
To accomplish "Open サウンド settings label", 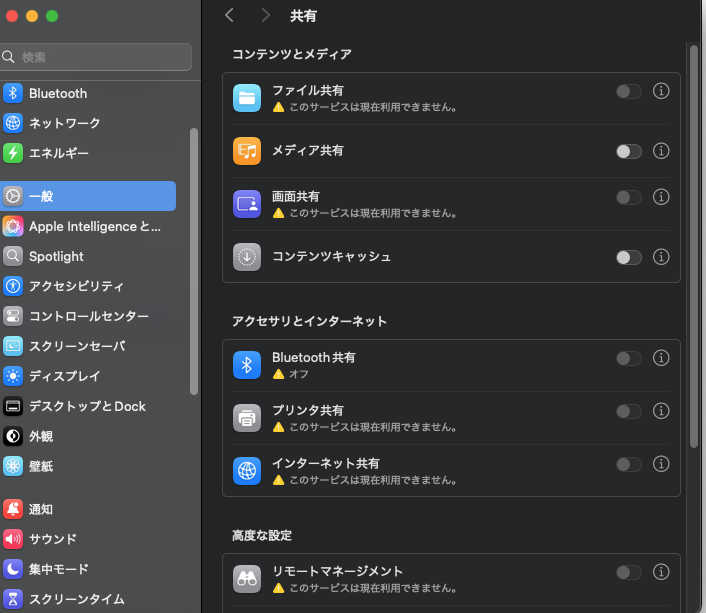I will point(53,539).
